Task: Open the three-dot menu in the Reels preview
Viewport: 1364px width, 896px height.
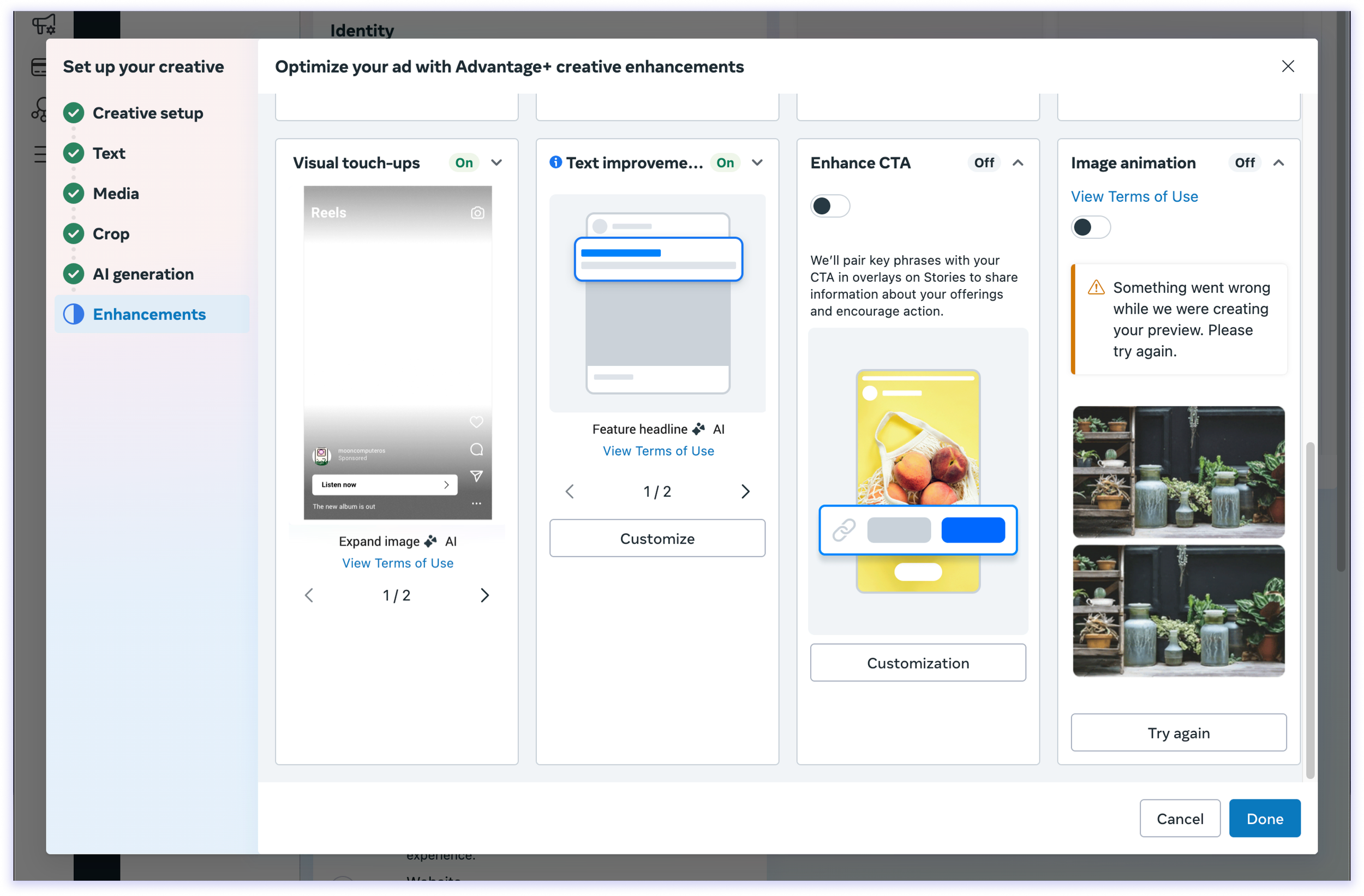Action: tap(476, 503)
